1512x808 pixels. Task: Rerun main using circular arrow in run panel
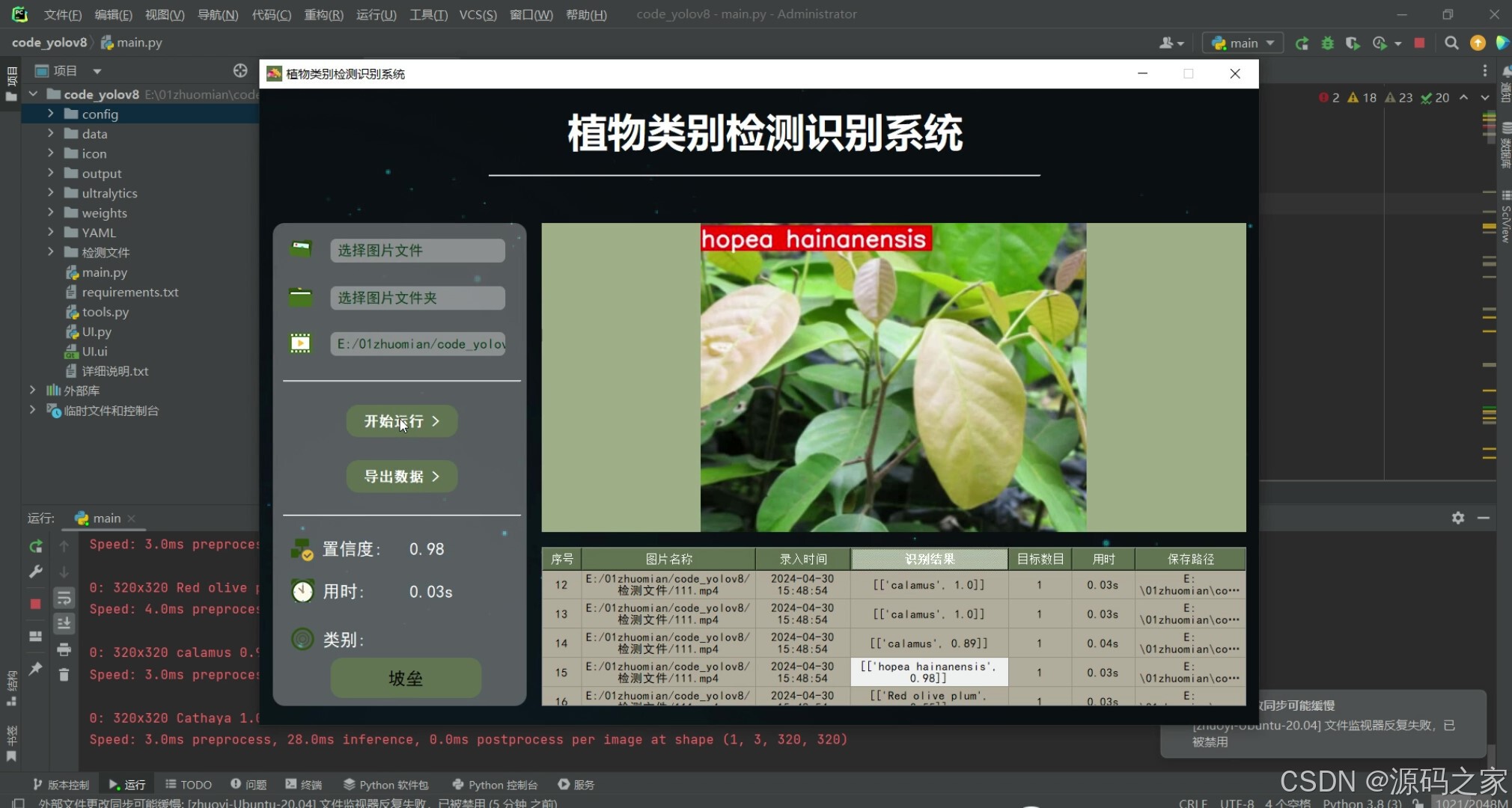[34, 547]
